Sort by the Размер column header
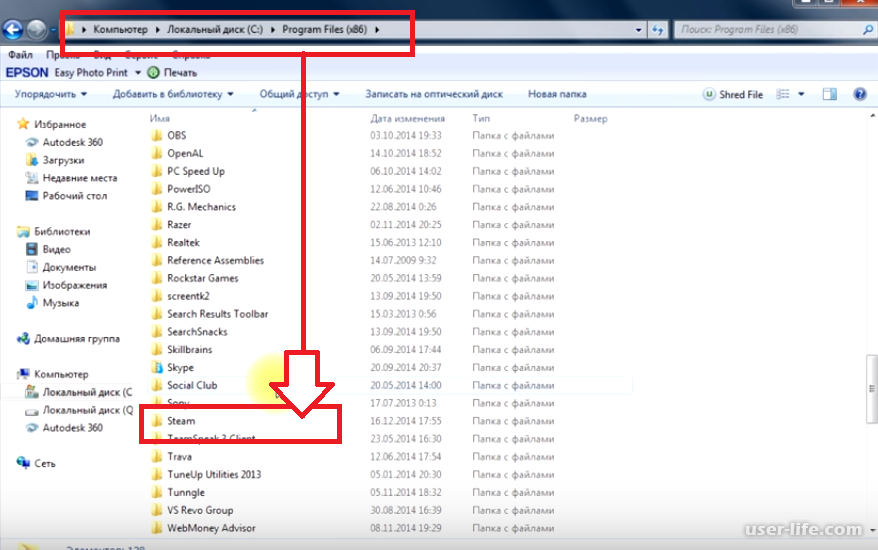The width and height of the screenshot is (878, 550). pos(590,118)
